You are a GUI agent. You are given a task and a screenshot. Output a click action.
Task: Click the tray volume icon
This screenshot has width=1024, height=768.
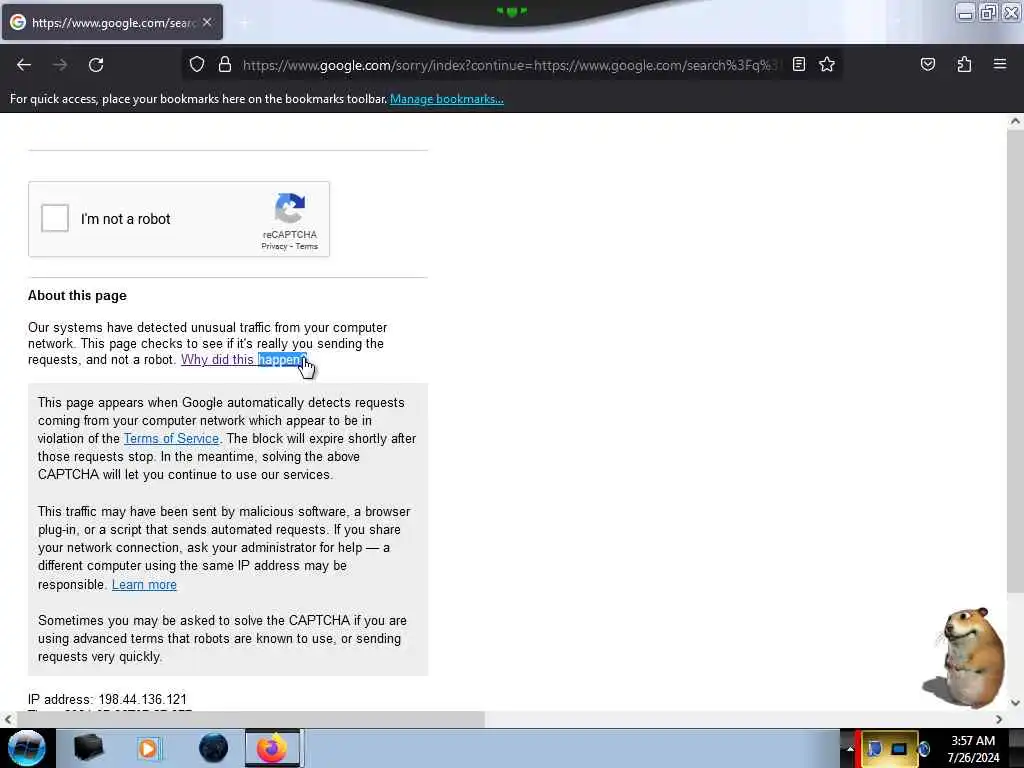(923, 748)
